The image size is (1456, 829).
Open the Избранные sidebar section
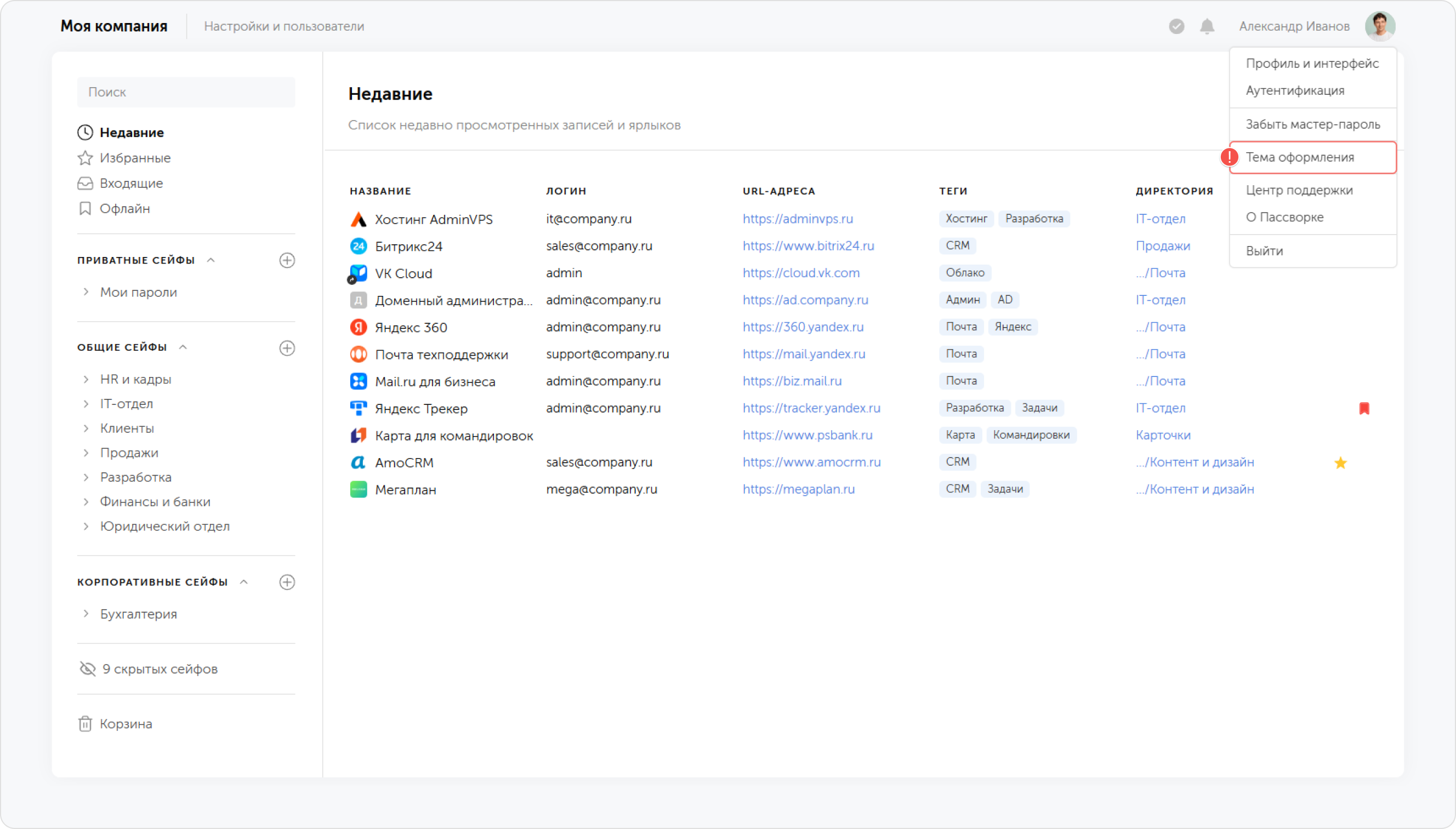124,158
